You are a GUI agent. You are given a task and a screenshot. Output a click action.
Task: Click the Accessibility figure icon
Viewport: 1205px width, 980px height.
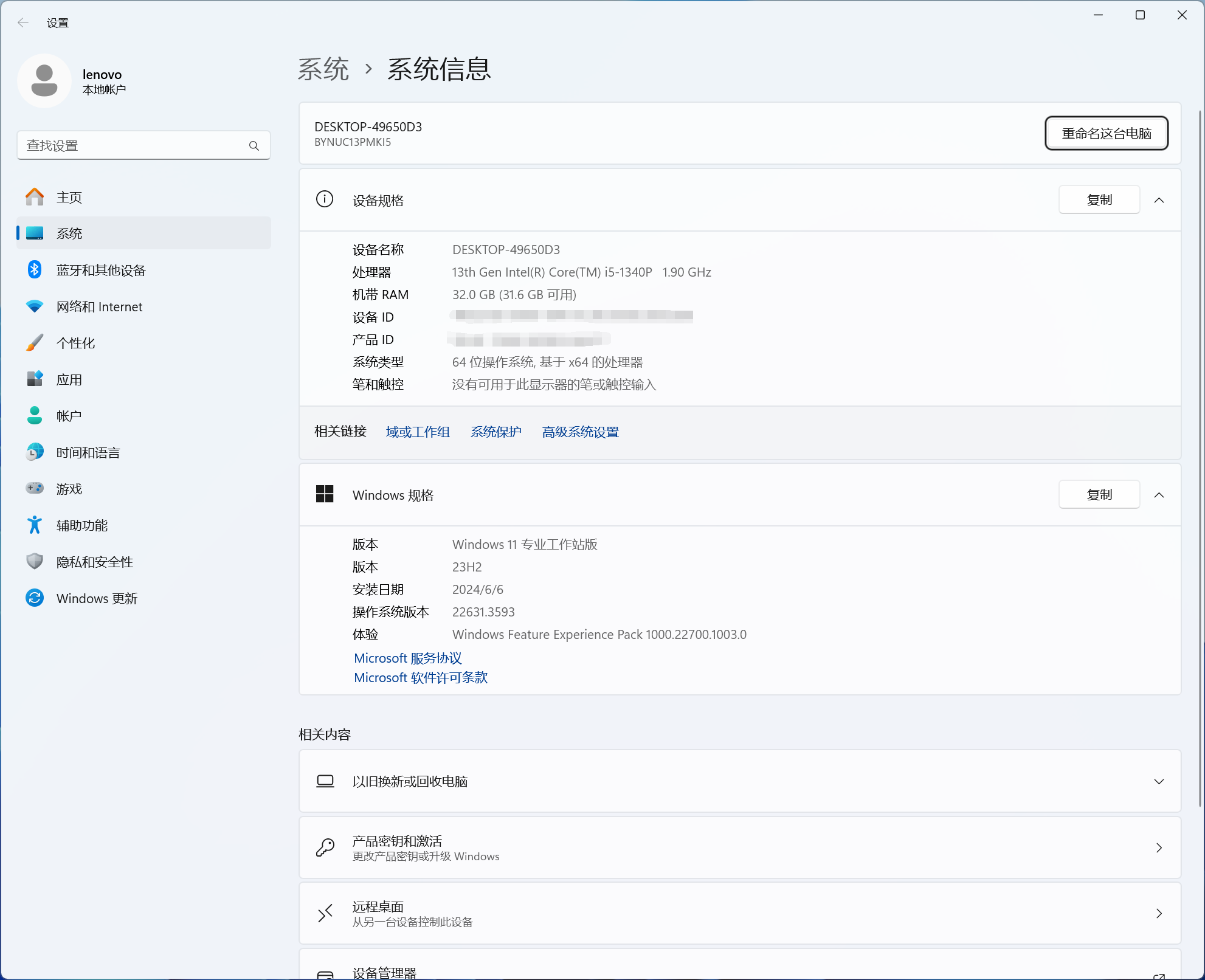click(35, 525)
